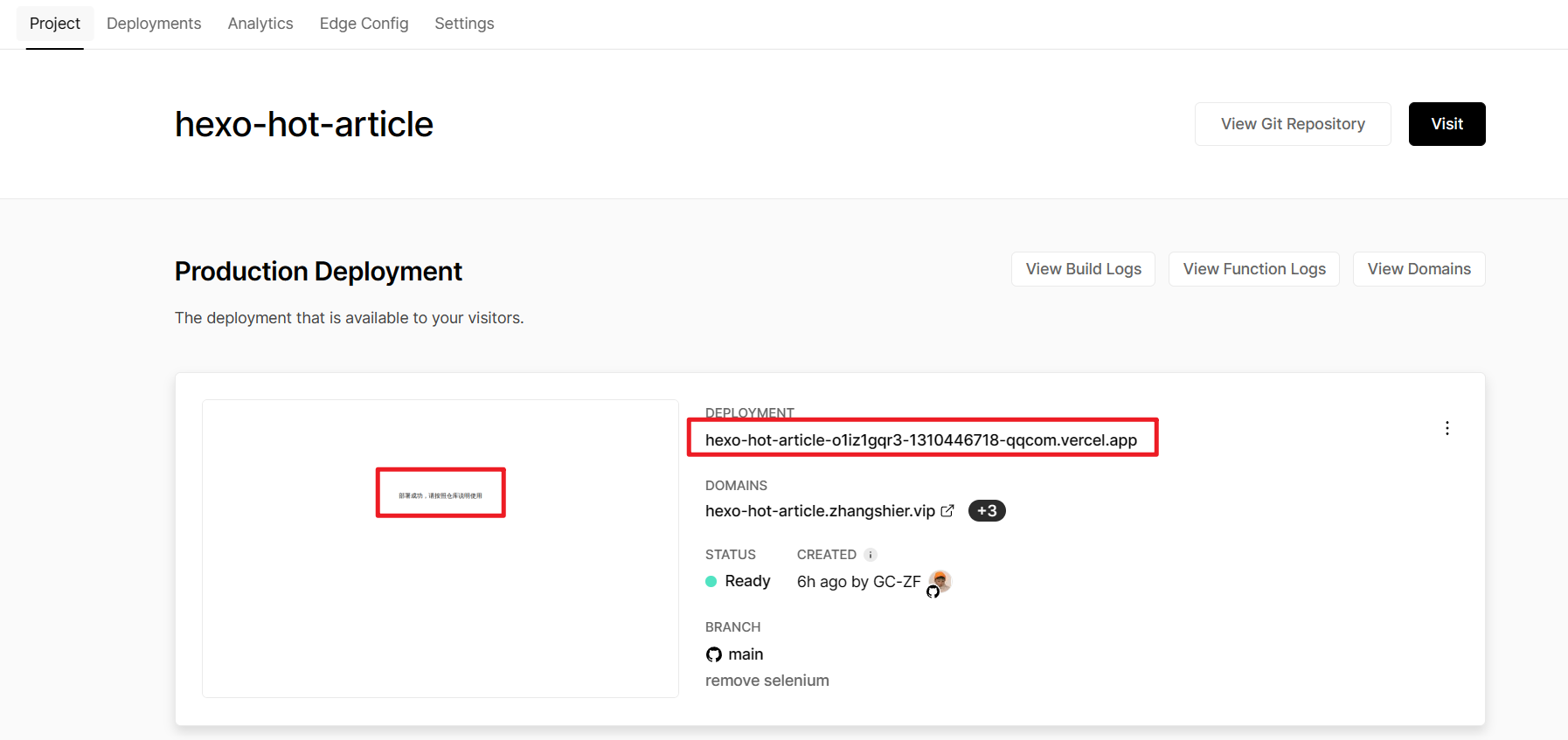Click the black Visit button
The height and width of the screenshot is (740, 1568).
point(1447,124)
